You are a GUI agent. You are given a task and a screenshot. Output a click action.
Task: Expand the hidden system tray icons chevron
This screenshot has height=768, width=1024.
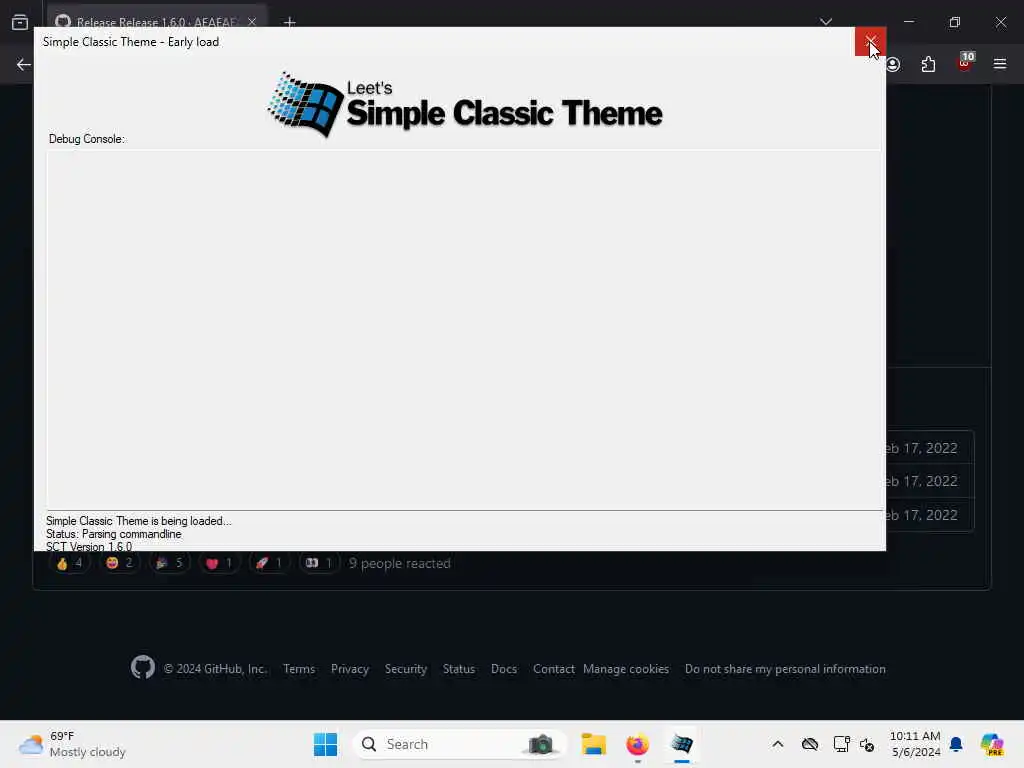click(x=778, y=744)
